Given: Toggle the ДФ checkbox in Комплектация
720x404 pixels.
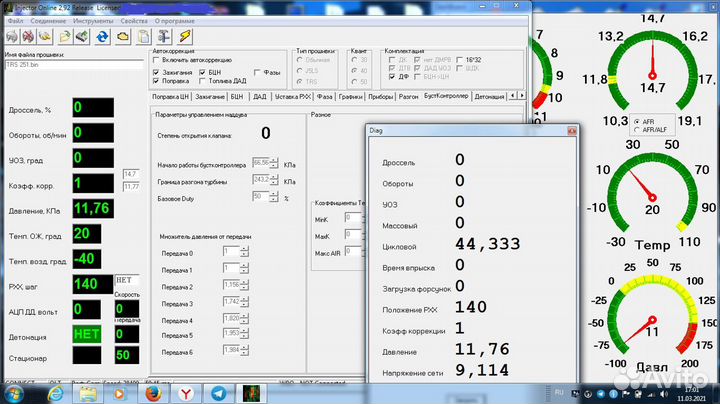Looking at the screenshot, I should [392, 77].
